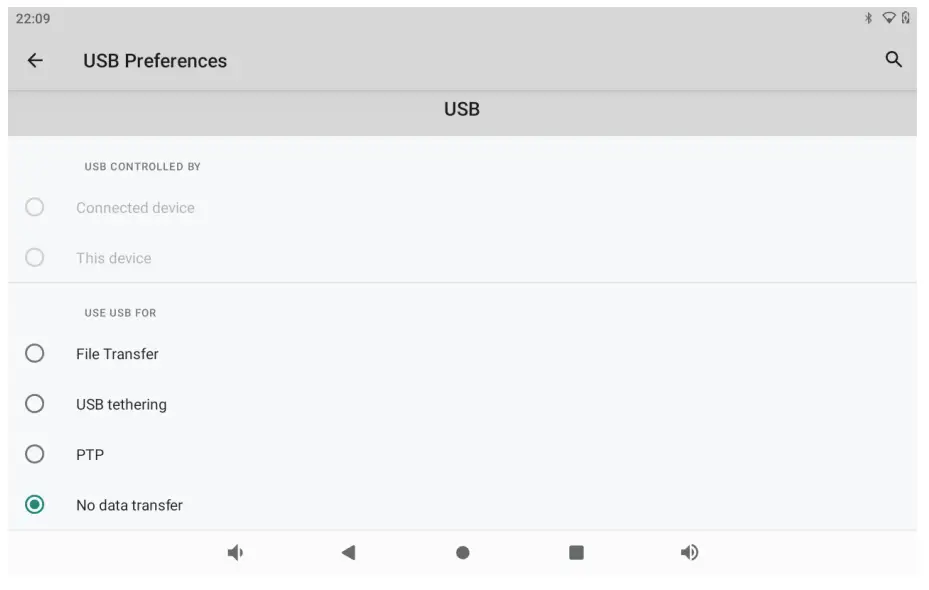Screen dimensions: 929x590
Task: Tap the File Transfer label
Action: click(117, 354)
